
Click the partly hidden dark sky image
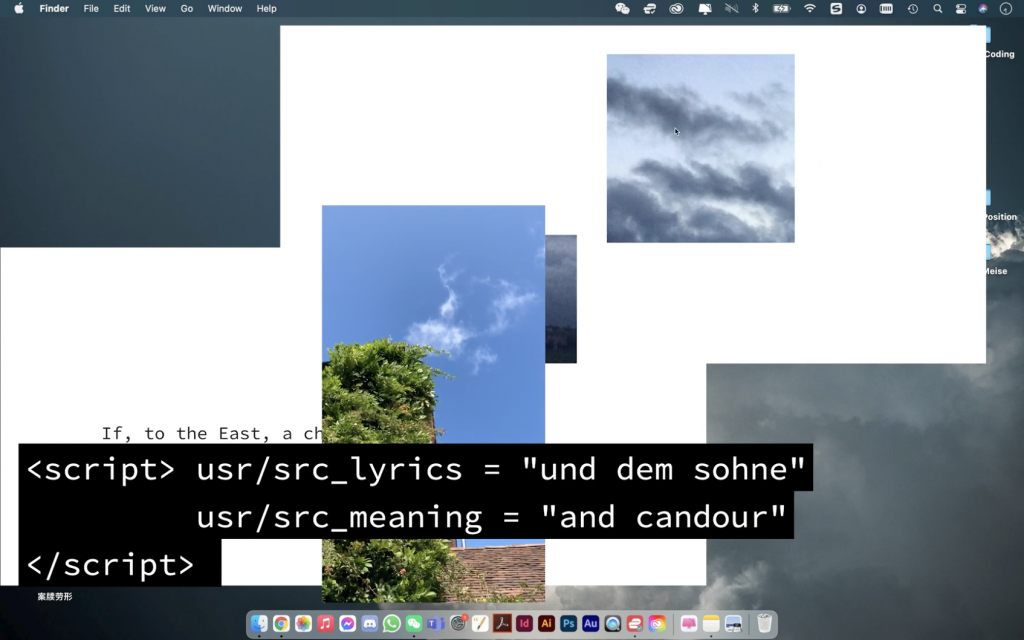561,298
